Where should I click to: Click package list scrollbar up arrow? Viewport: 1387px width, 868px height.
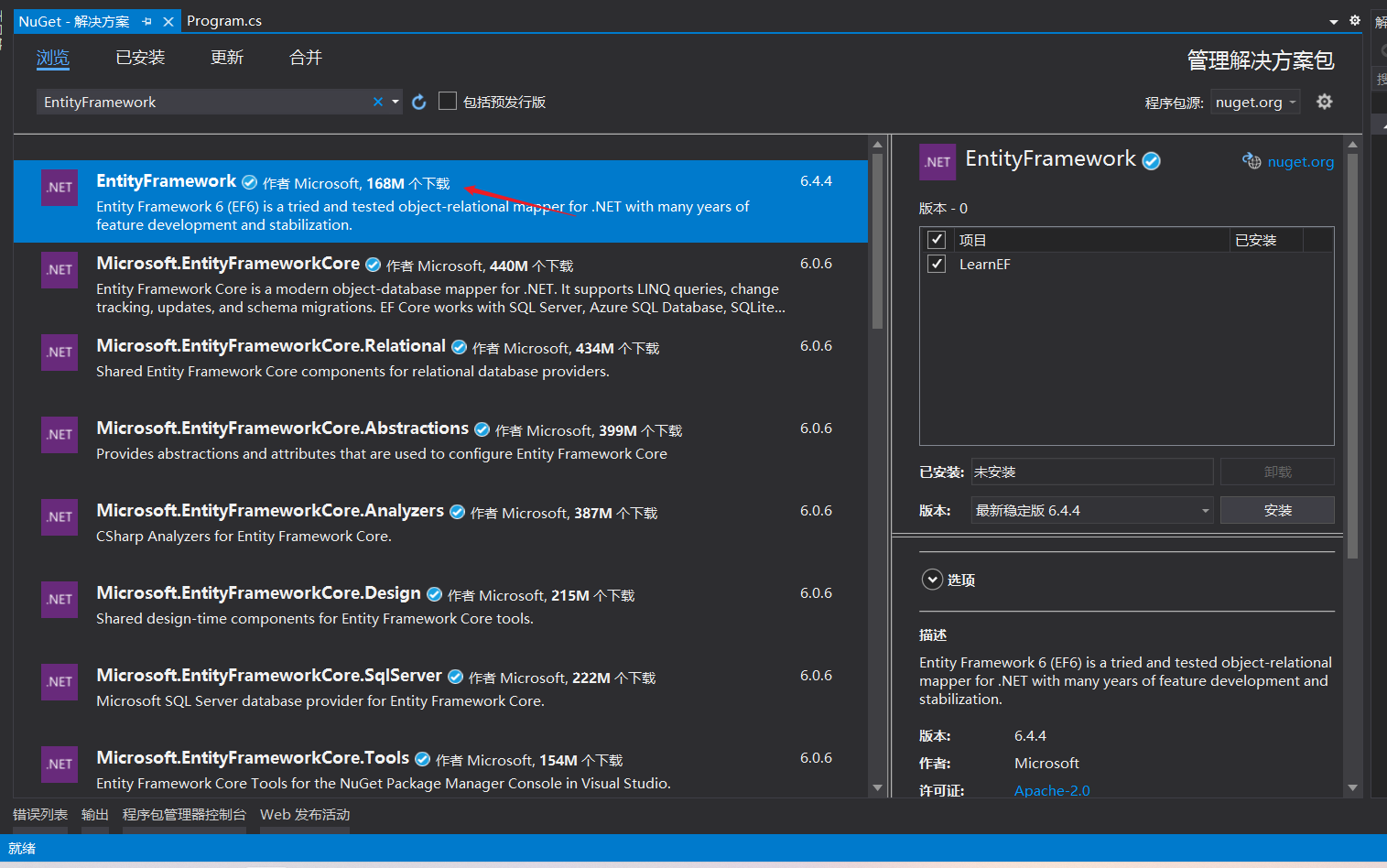[877, 145]
